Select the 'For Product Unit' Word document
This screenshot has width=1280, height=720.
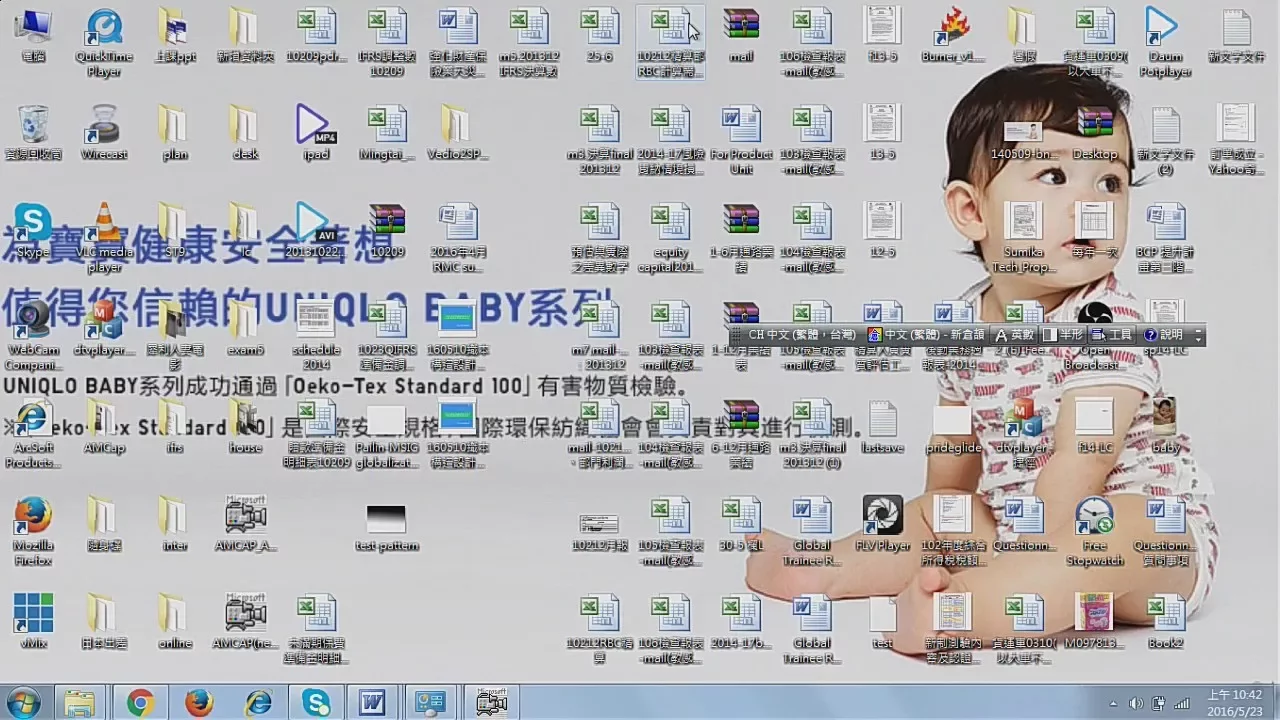point(741,139)
